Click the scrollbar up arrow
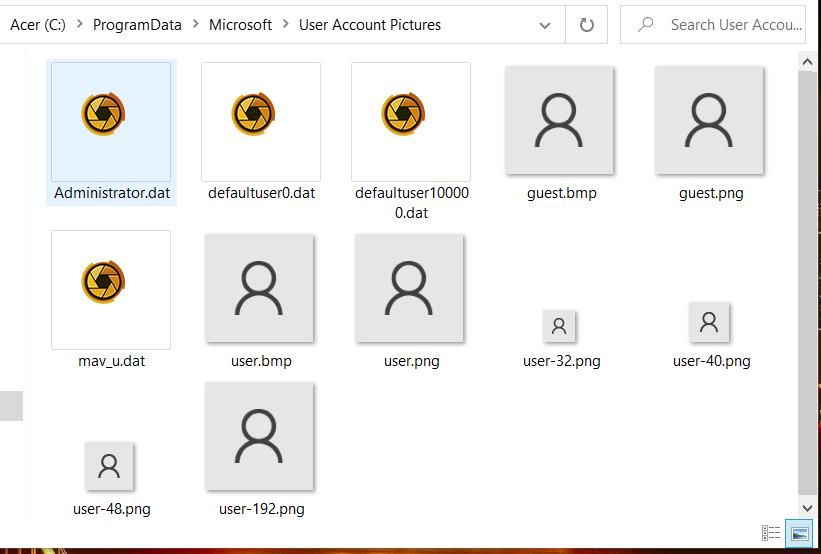The height and width of the screenshot is (554, 821). pyautogui.click(x=807, y=62)
